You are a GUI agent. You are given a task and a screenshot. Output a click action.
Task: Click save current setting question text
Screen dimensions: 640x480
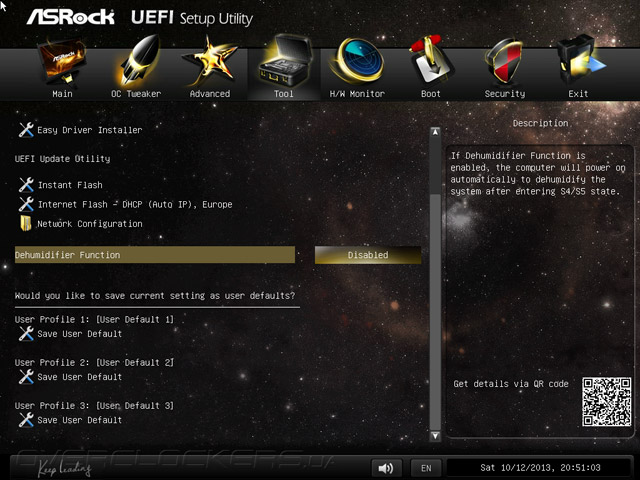pyautogui.click(x=155, y=296)
